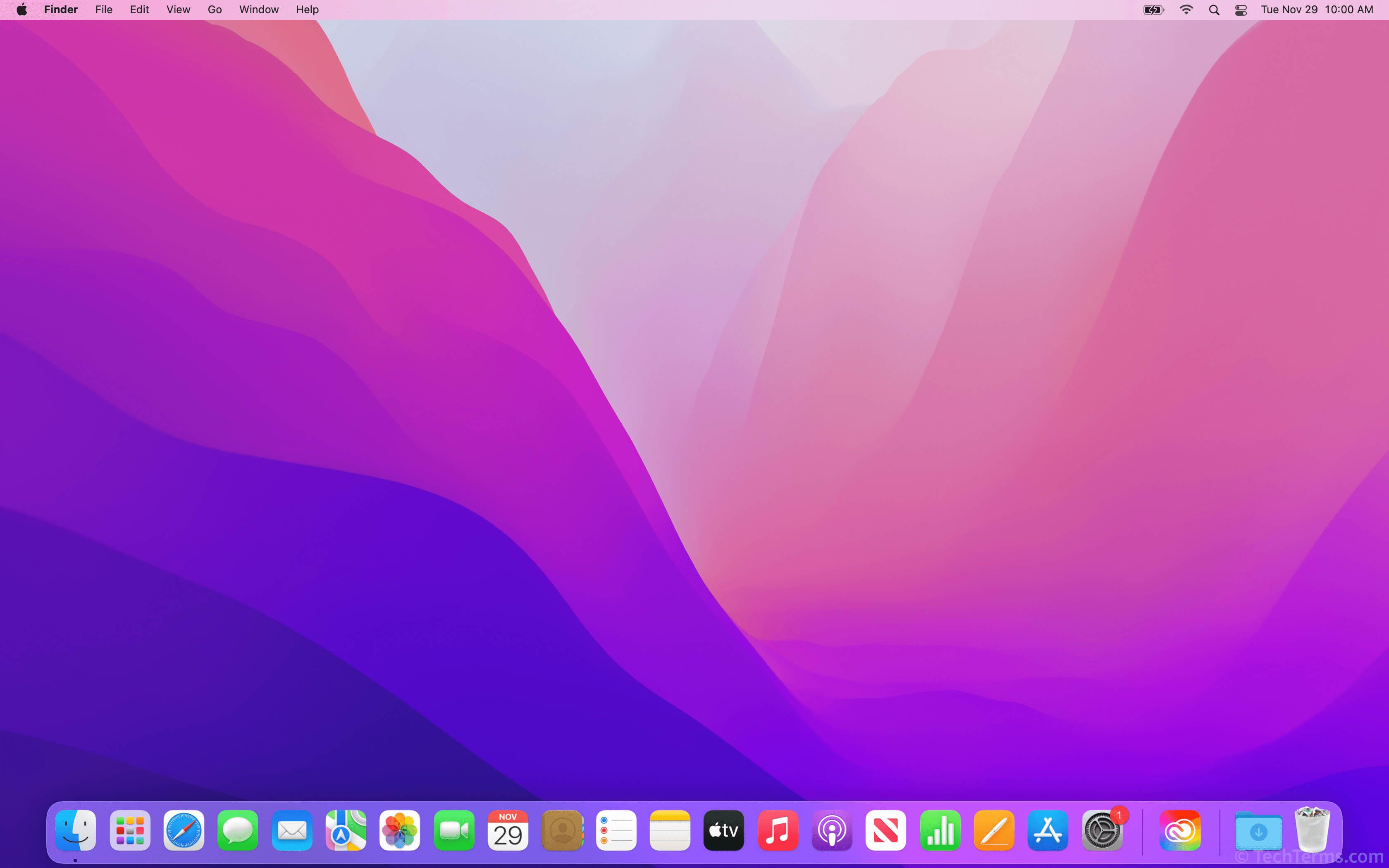Open the Window menu
Viewport: 1389px width, 868px height.
[258, 9]
